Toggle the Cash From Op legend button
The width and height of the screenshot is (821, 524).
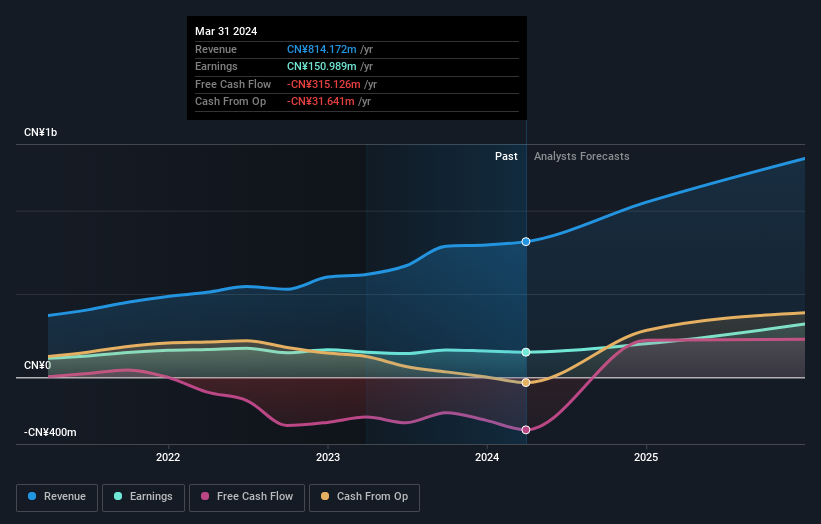364,497
